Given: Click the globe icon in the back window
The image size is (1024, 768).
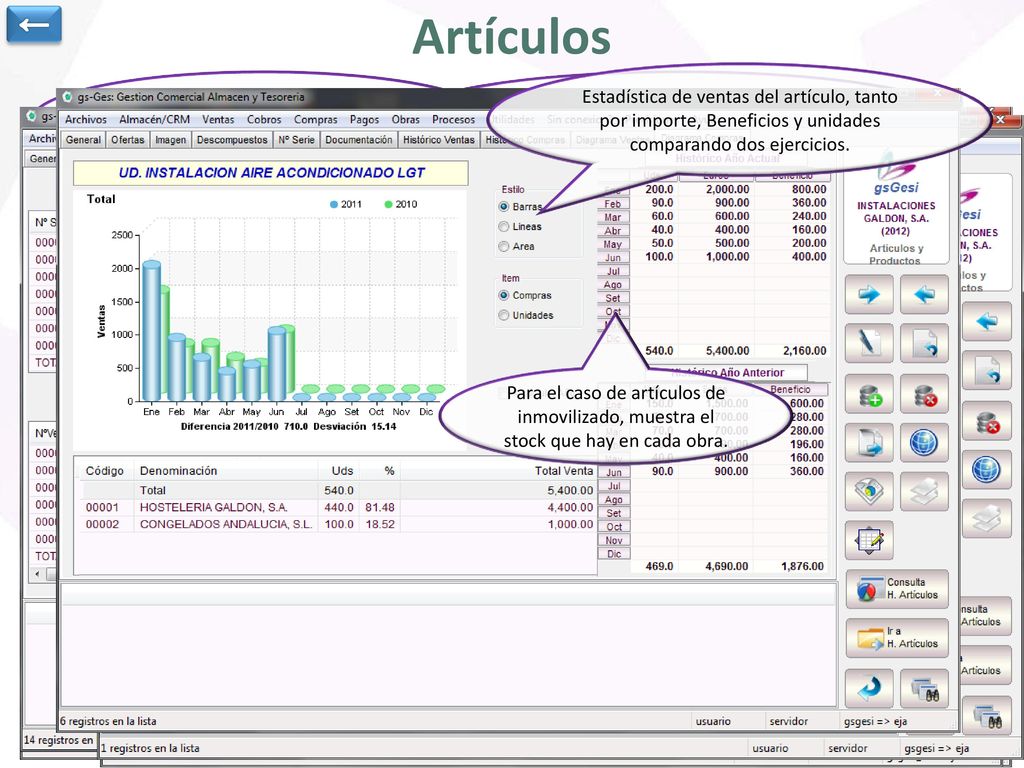Looking at the screenshot, I should point(987,470).
